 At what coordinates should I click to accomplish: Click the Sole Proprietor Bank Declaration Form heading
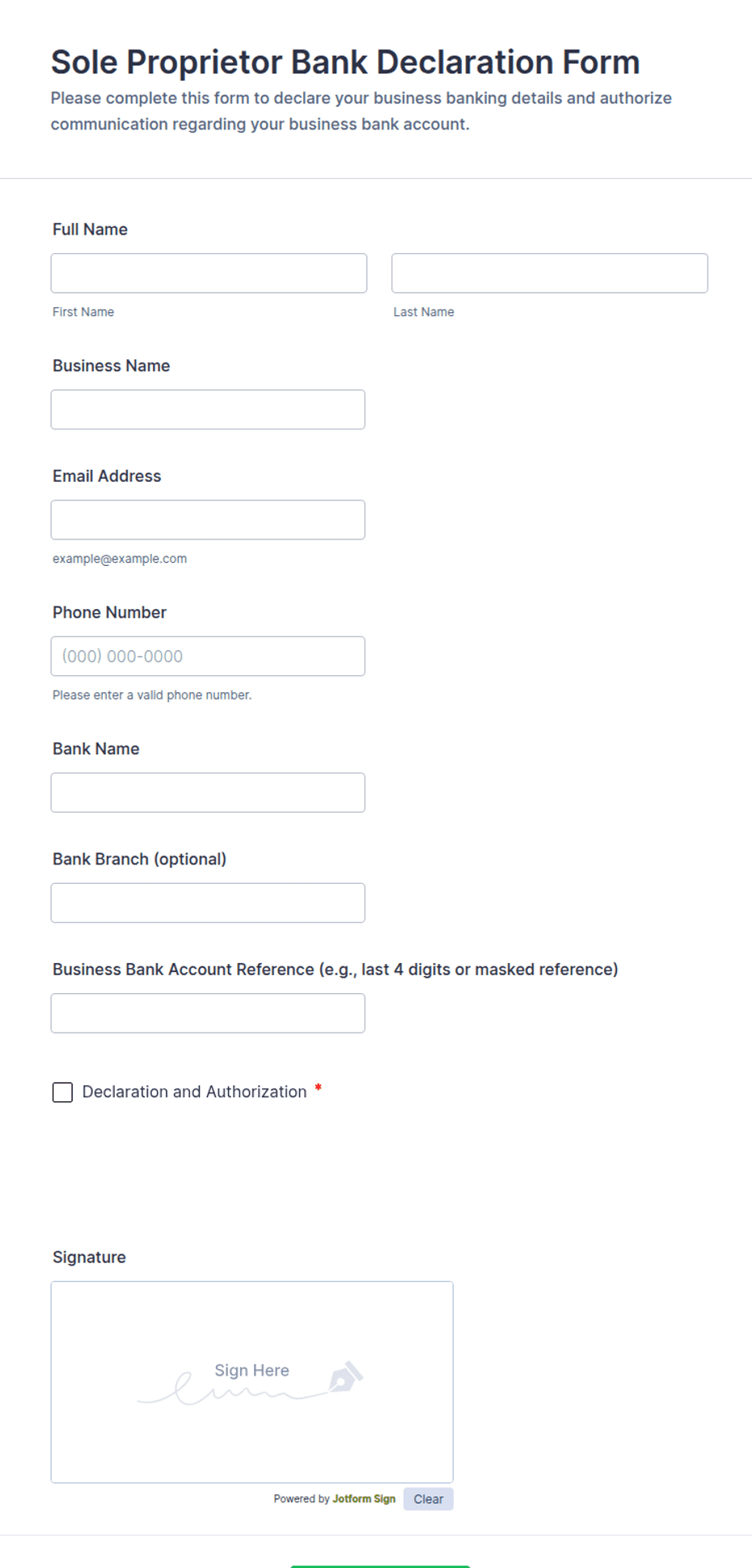[345, 62]
